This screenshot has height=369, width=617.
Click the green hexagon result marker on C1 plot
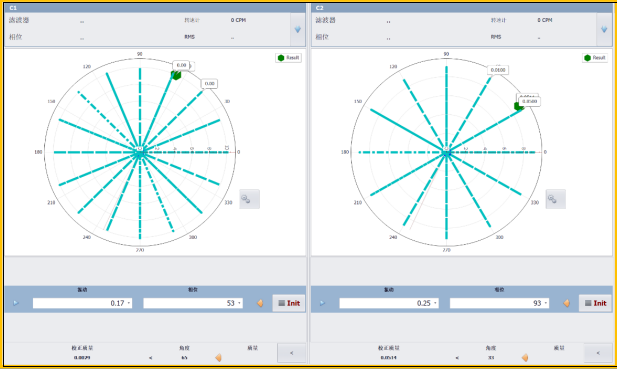(x=176, y=75)
